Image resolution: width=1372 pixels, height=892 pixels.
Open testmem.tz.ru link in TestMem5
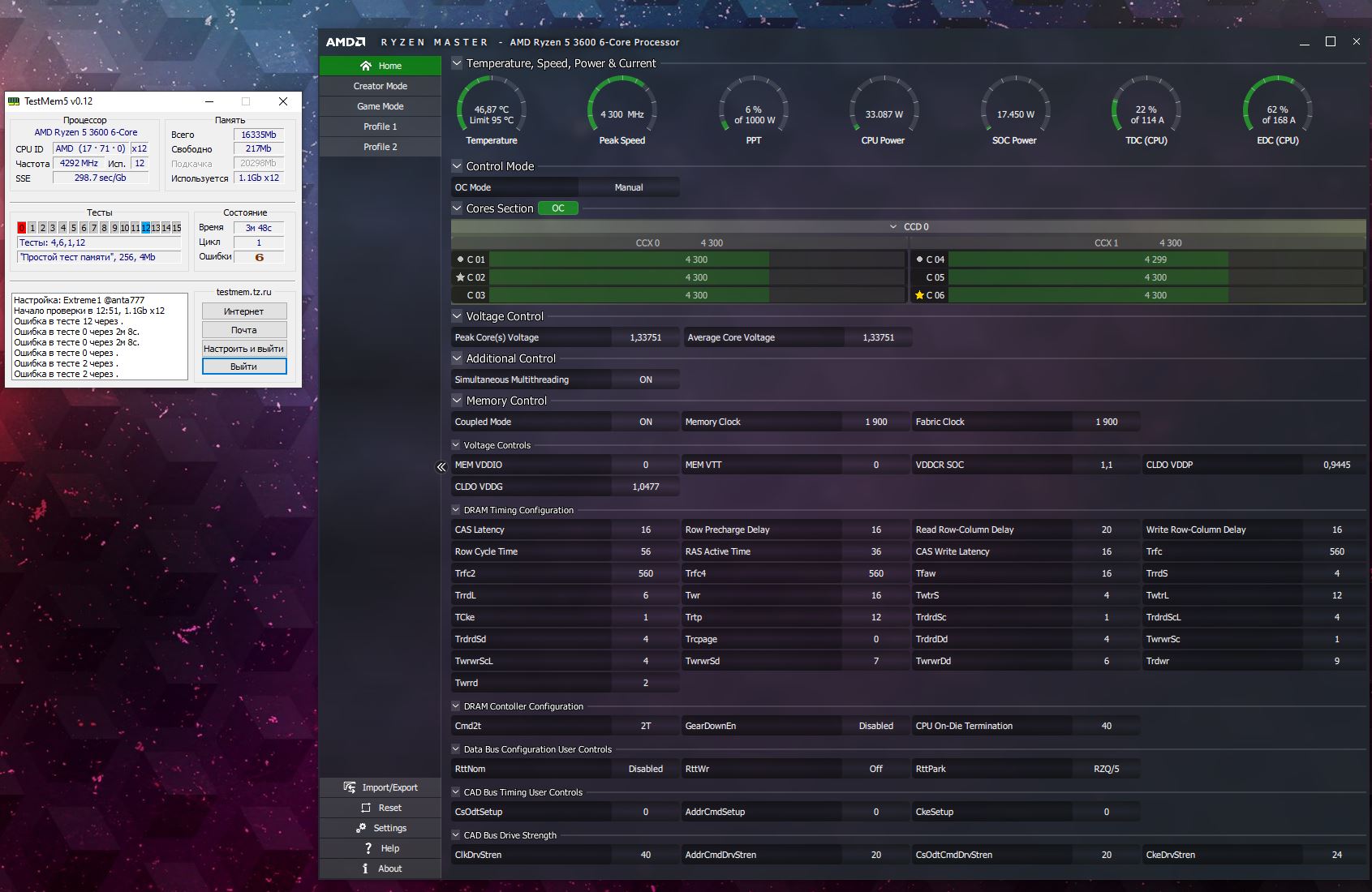[244, 292]
